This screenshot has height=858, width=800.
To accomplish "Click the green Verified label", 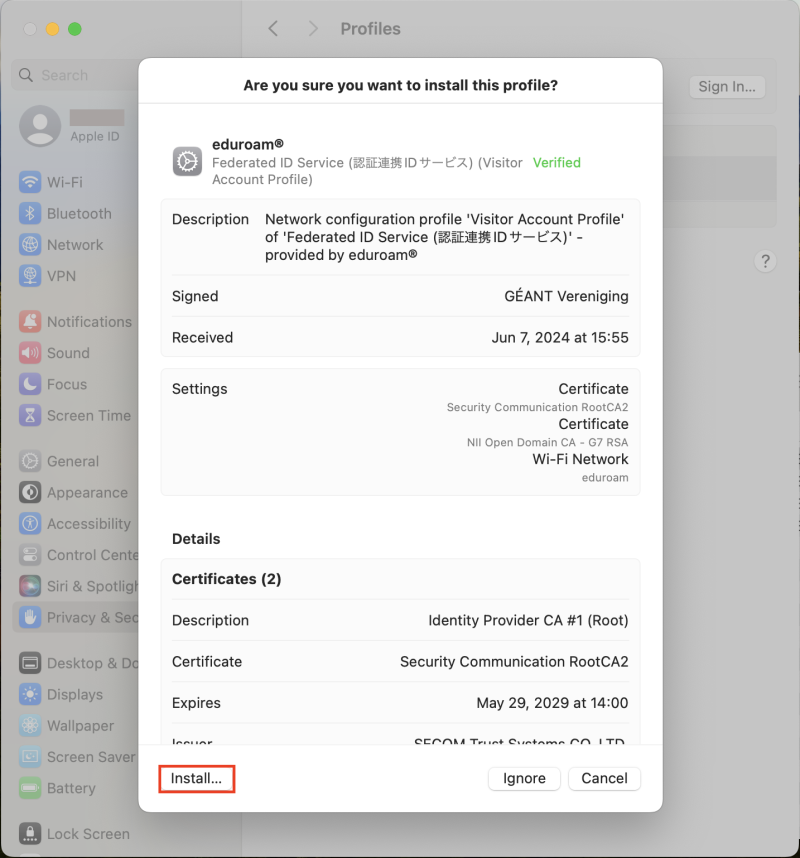I will tap(556, 163).
